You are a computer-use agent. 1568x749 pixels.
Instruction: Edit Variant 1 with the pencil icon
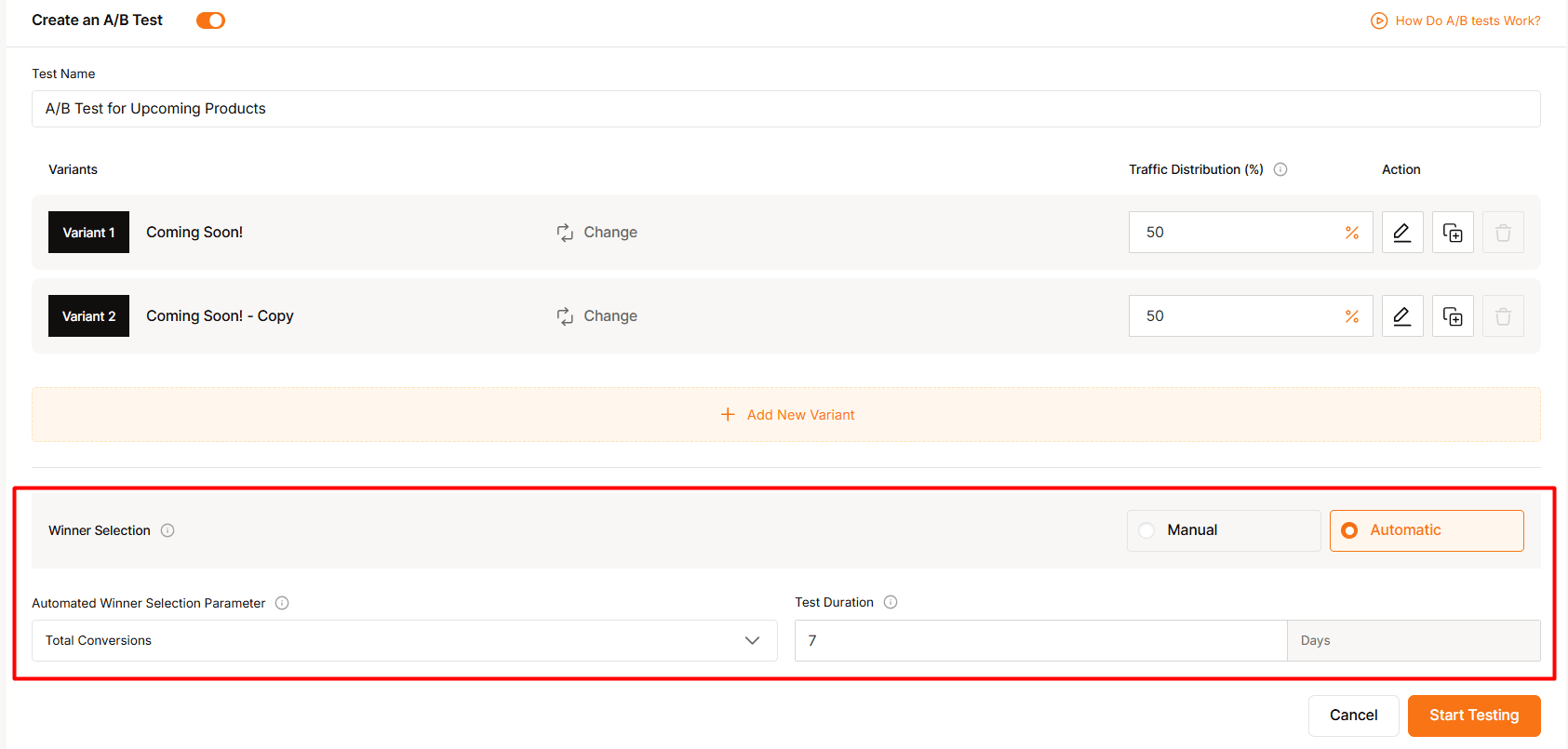point(1402,233)
